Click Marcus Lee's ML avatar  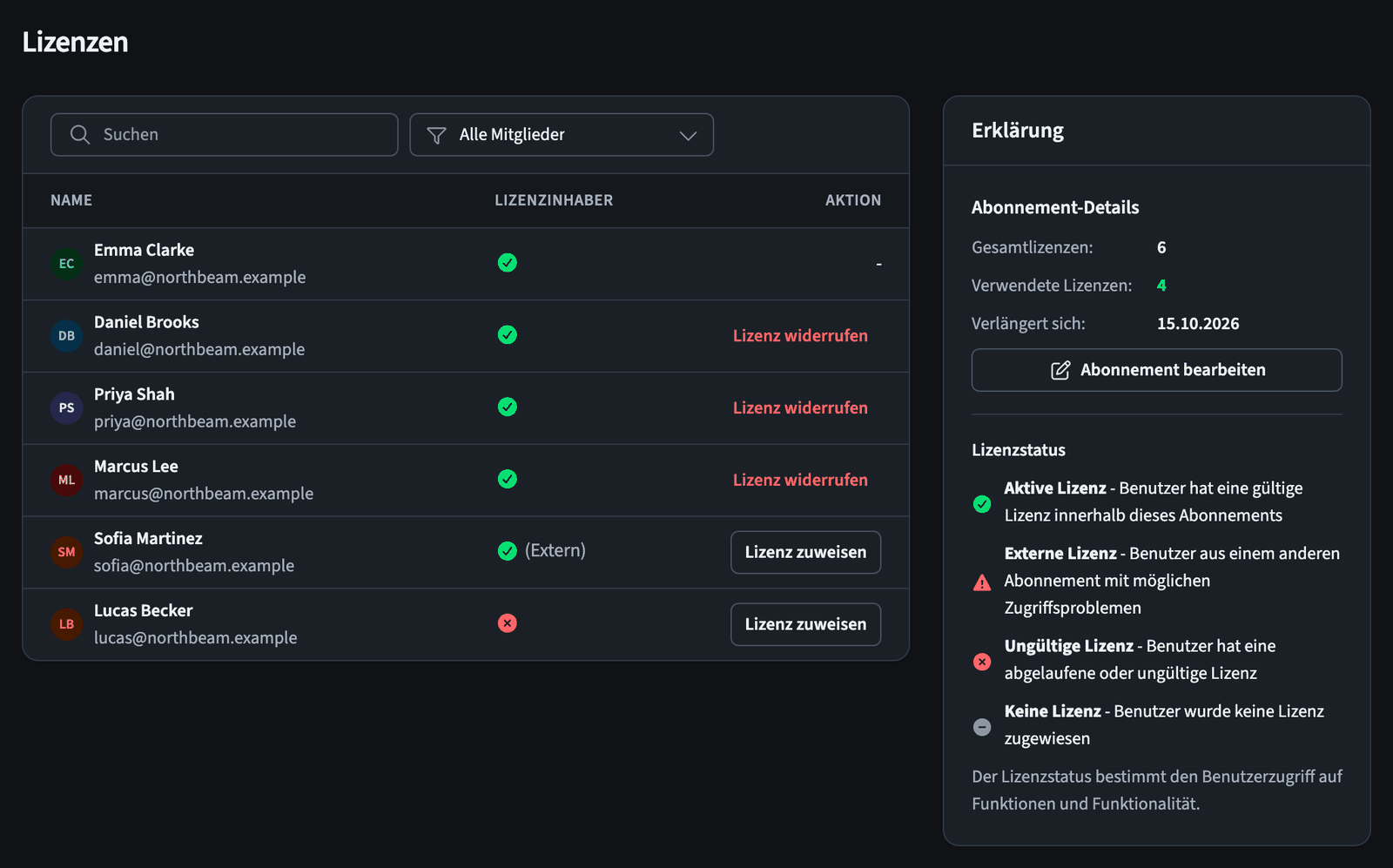pos(67,481)
